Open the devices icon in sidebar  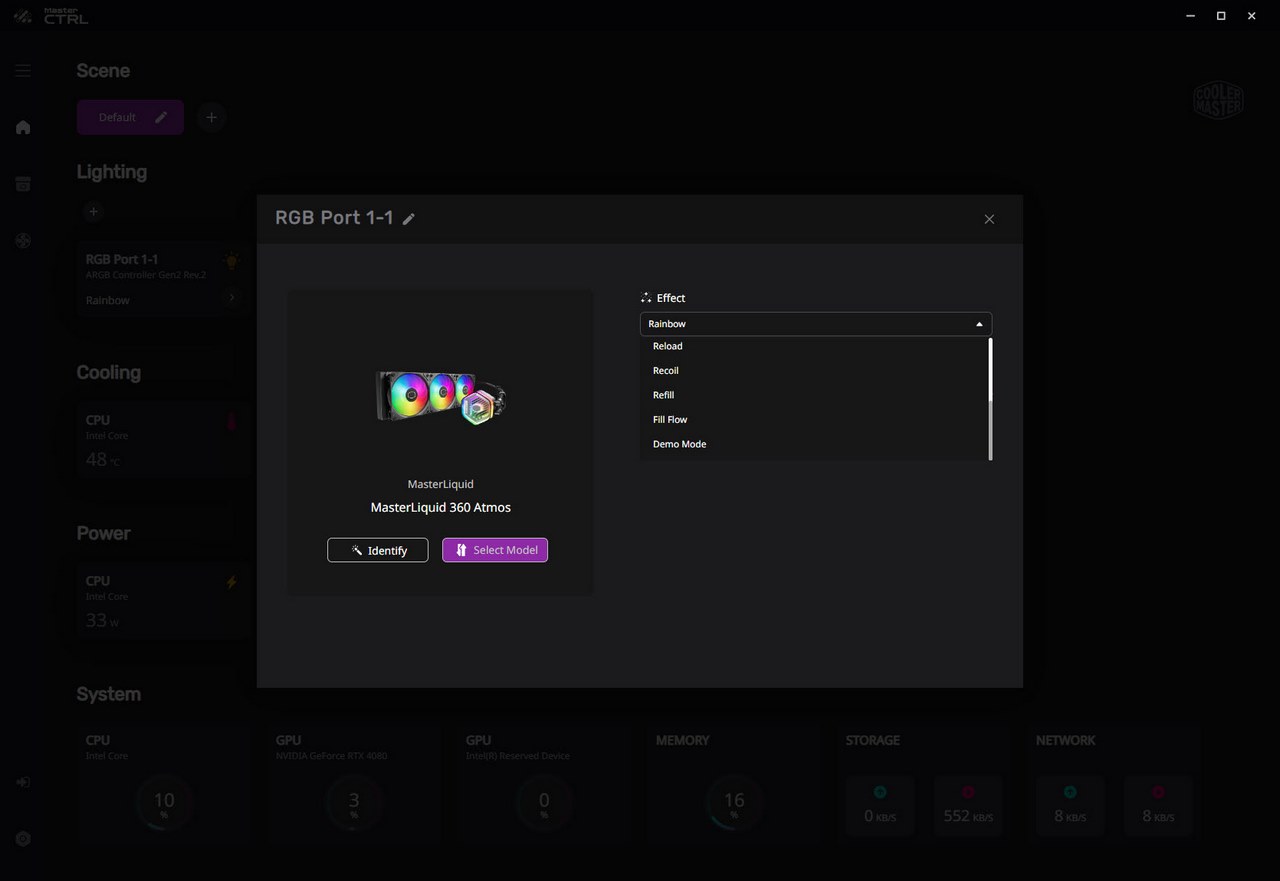click(23, 184)
